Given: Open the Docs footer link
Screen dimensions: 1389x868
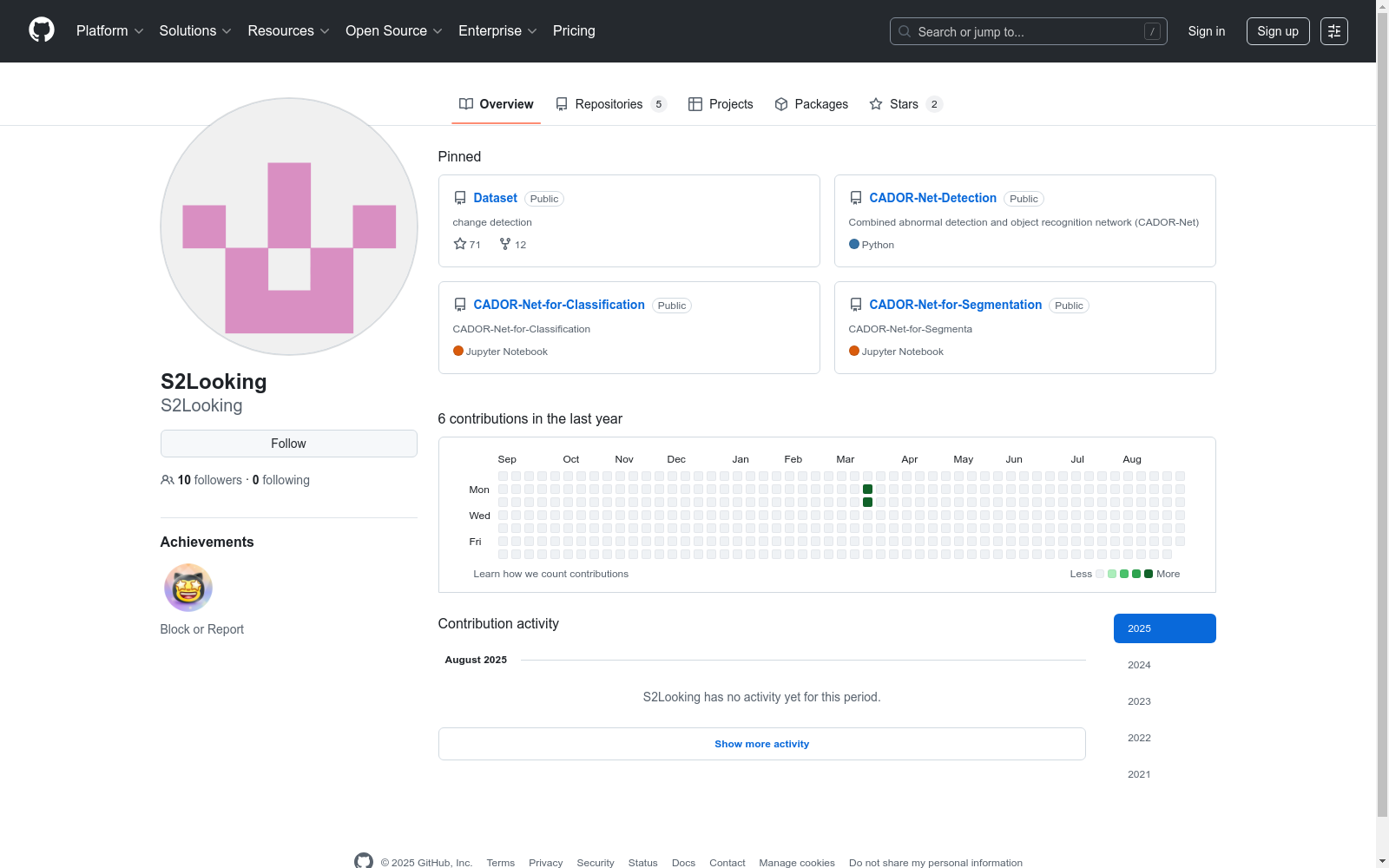Looking at the screenshot, I should coord(684,863).
